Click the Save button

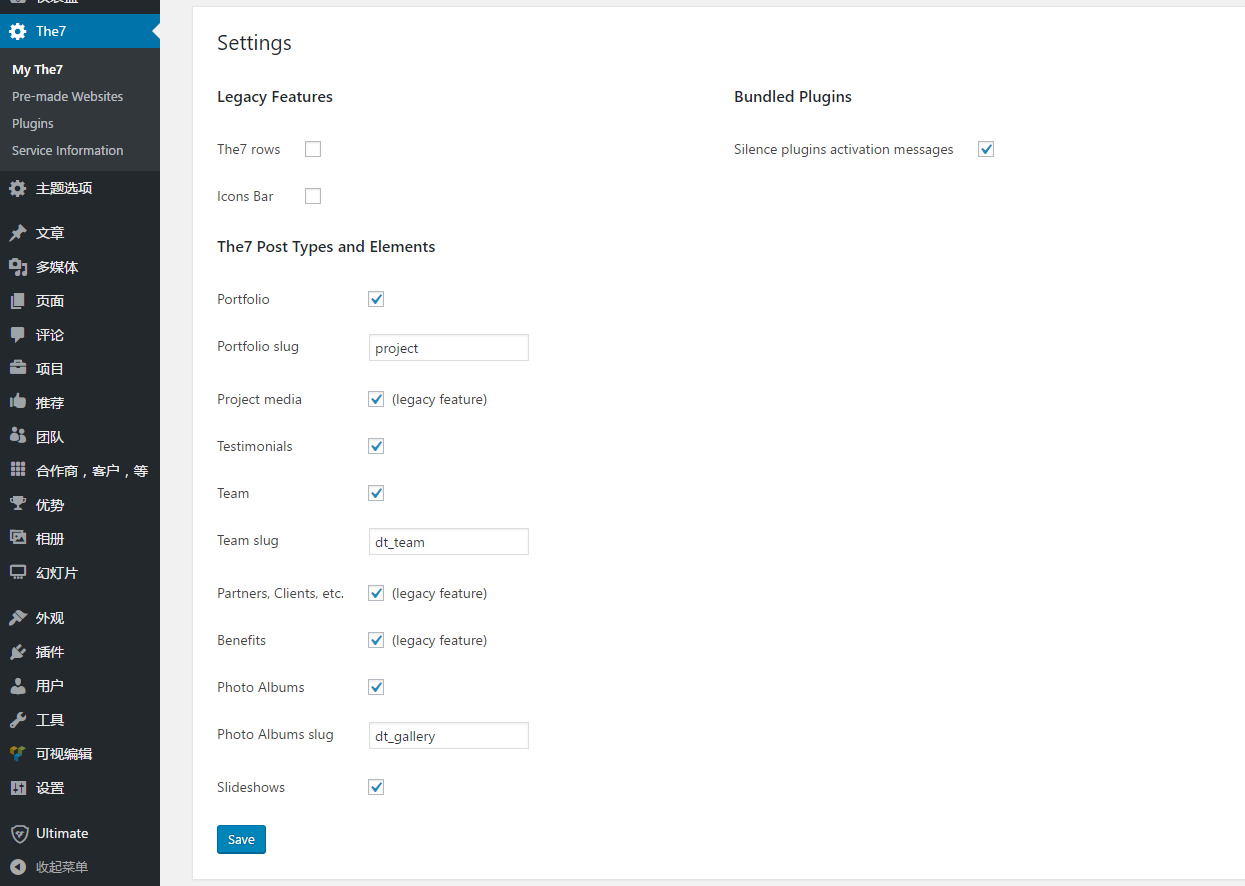click(x=241, y=839)
